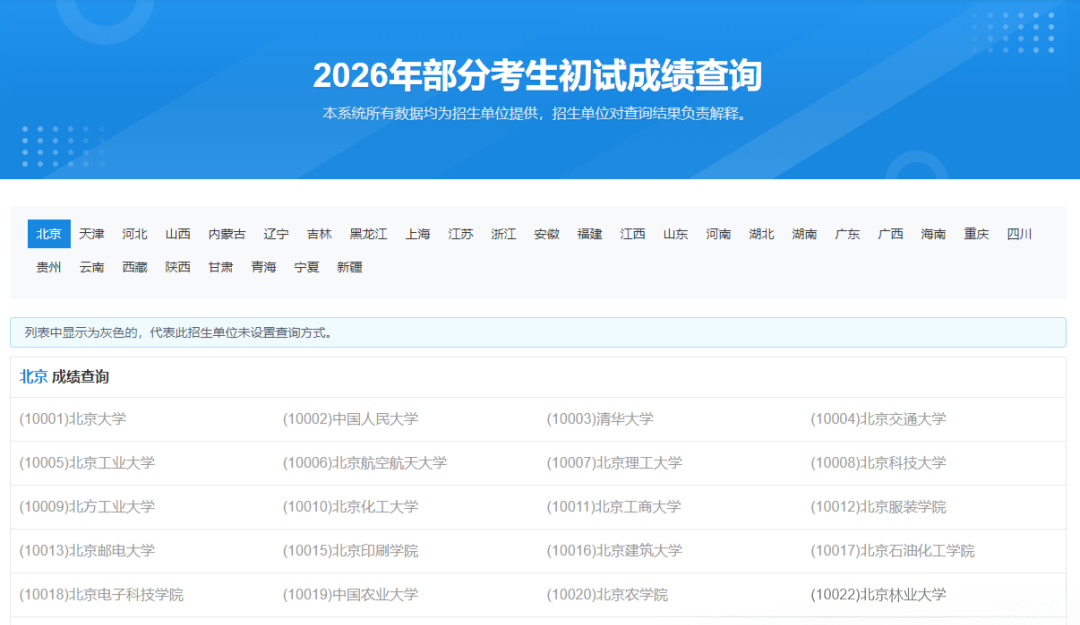Select the 广东 province tab
This screenshot has width=1080, height=625.
pyautogui.click(x=847, y=233)
